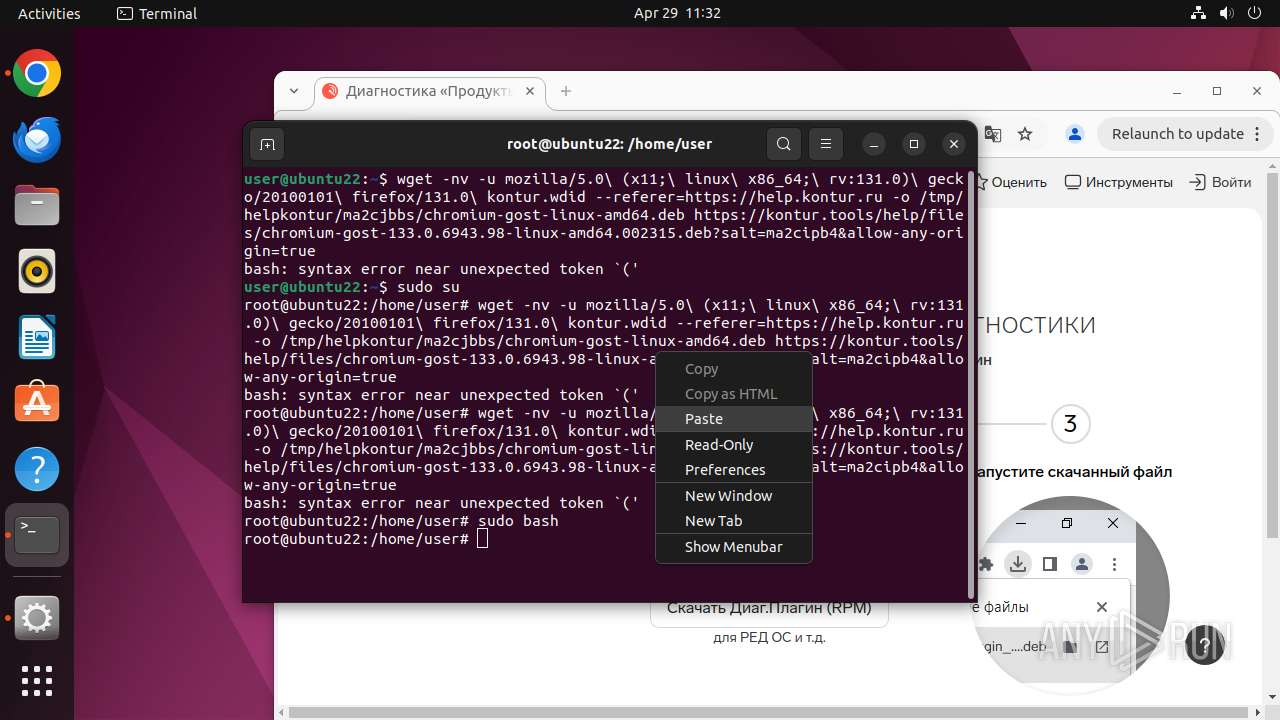Toggle Read-Only in the context menu
This screenshot has width=1280, height=720.
pyautogui.click(x=733, y=445)
